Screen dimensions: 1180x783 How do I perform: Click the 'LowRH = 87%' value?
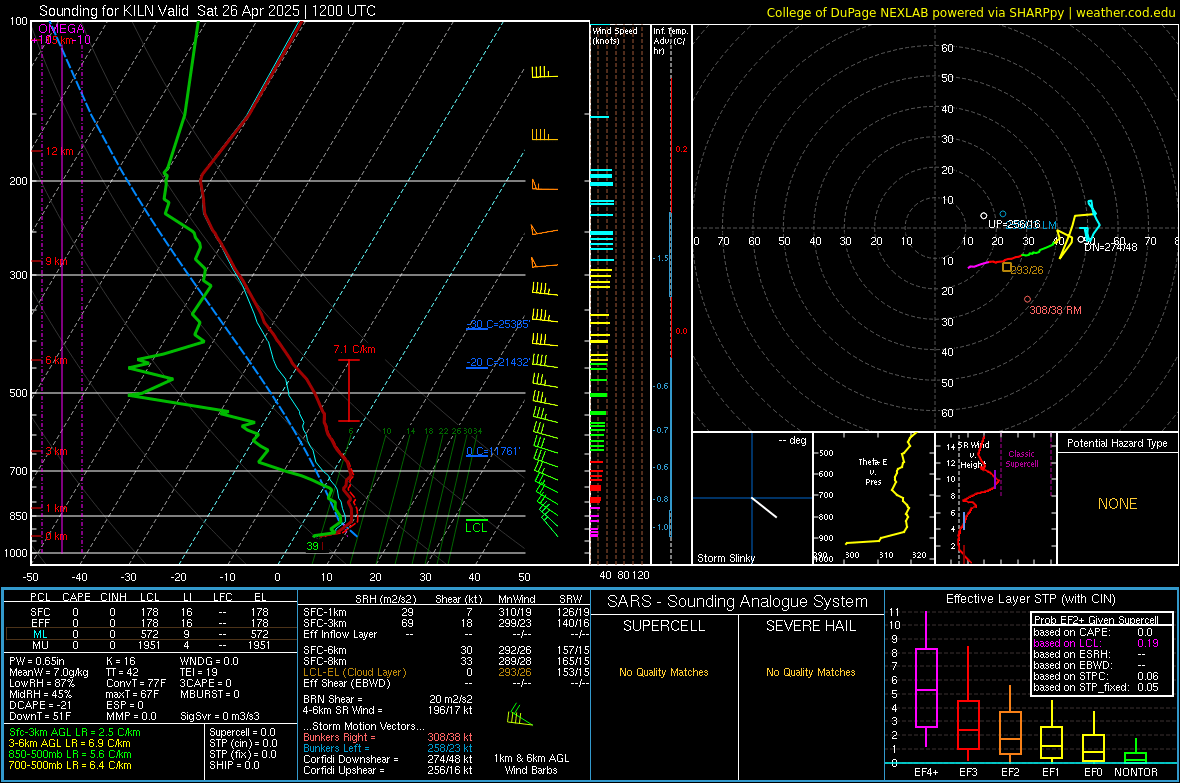coord(41,684)
